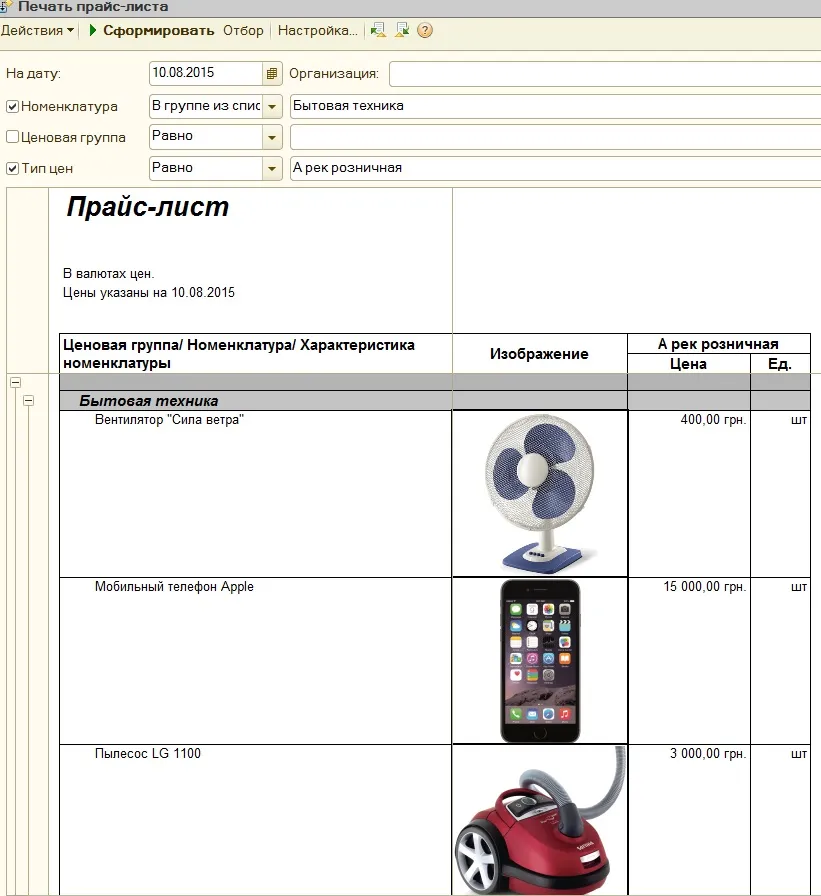821x896 pixels.
Task: Click the шт unit in Вентилятор row
Action: 799,420
